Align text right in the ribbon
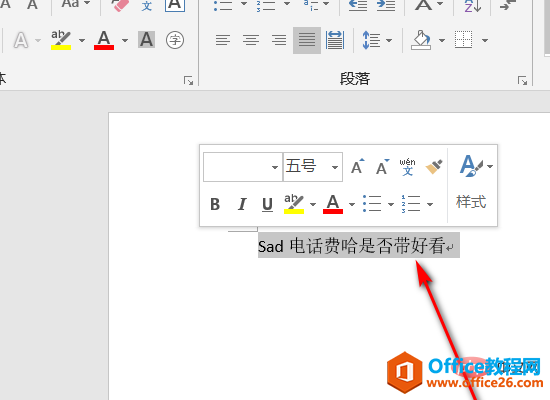 (x=279, y=40)
